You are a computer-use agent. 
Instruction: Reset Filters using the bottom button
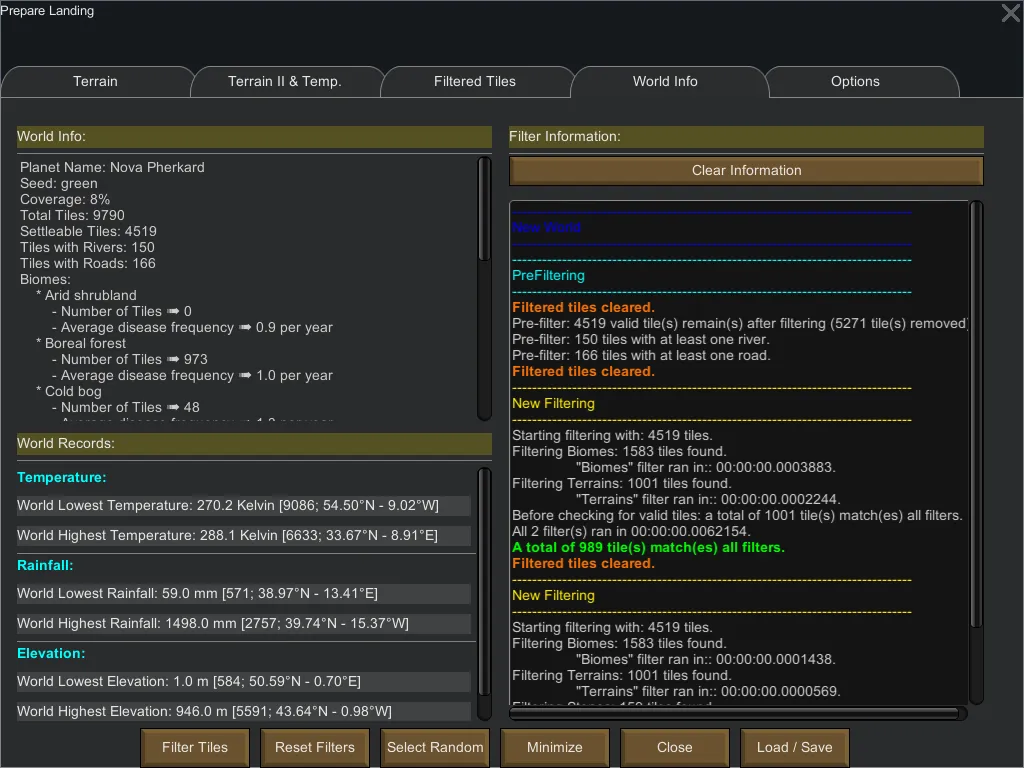pos(315,747)
